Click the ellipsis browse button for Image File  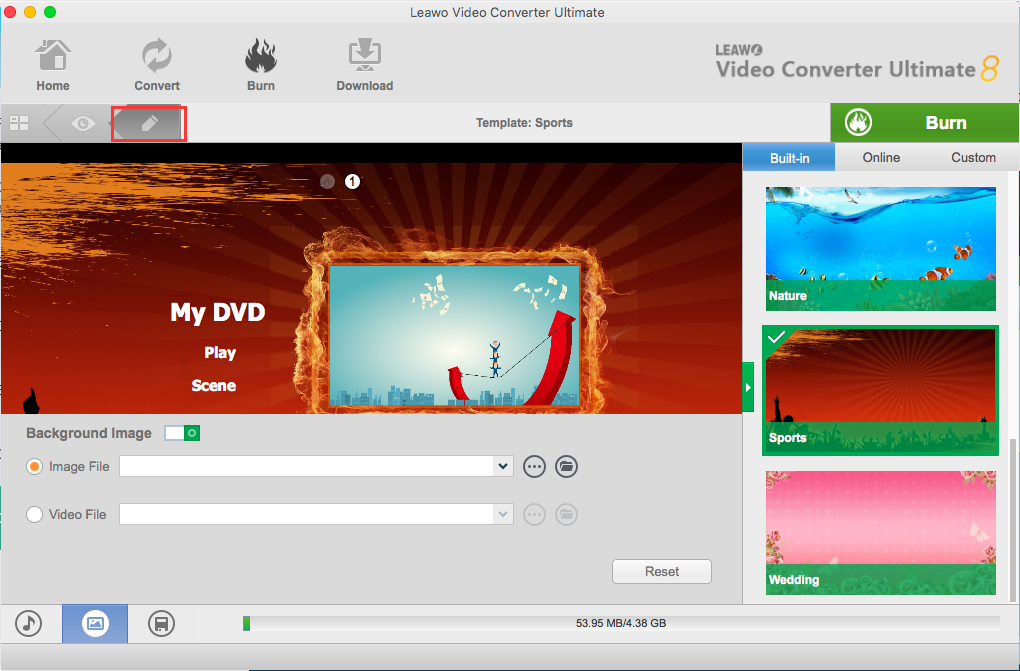(534, 467)
